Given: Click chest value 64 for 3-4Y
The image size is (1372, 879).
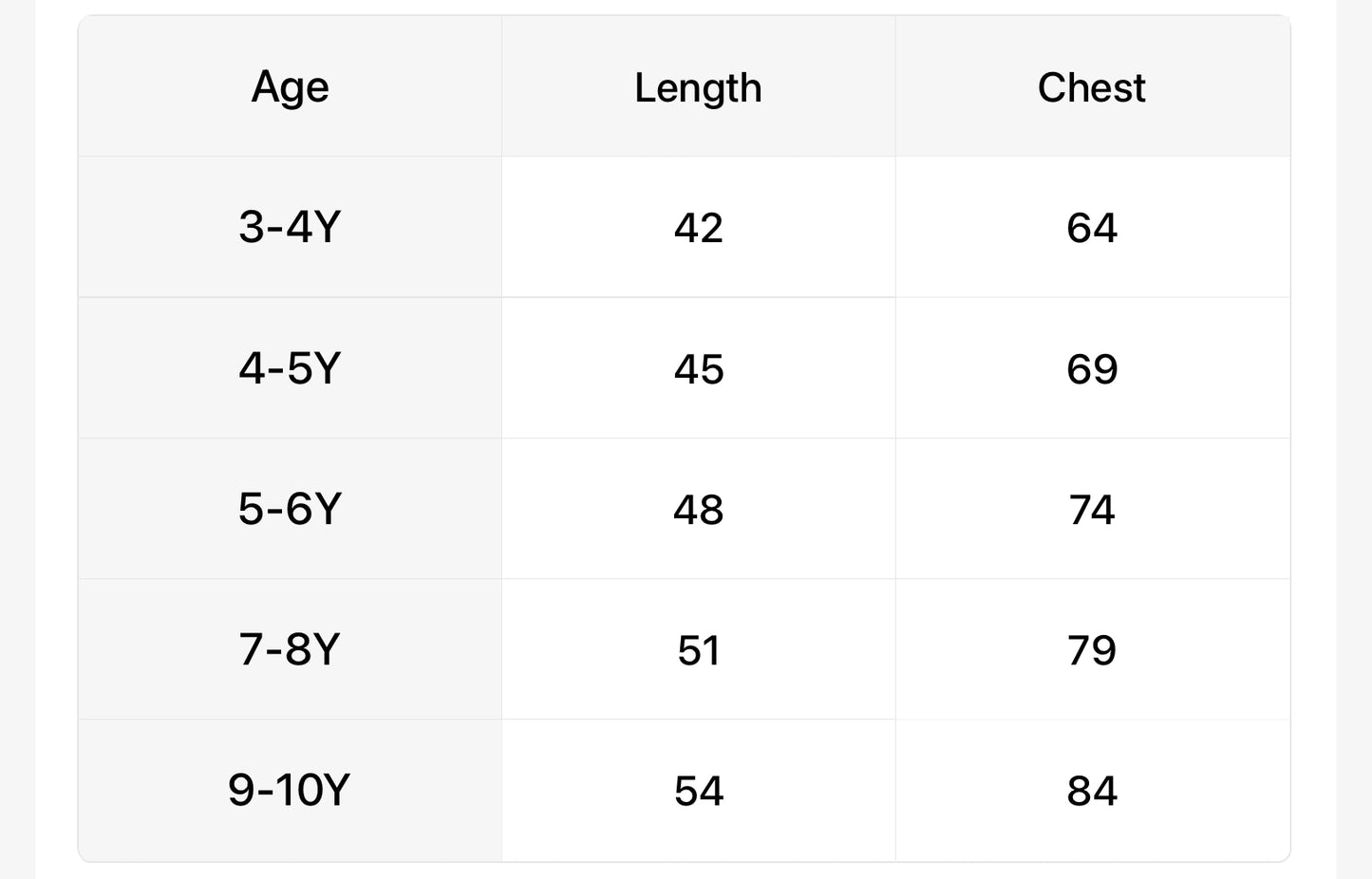Looking at the screenshot, I should [x=1091, y=228].
